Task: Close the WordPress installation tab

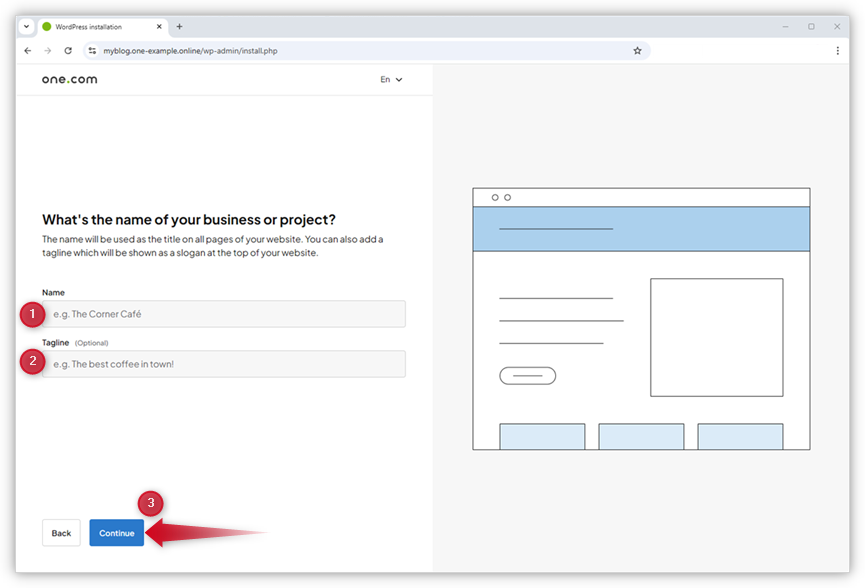Action: point(160,26)
